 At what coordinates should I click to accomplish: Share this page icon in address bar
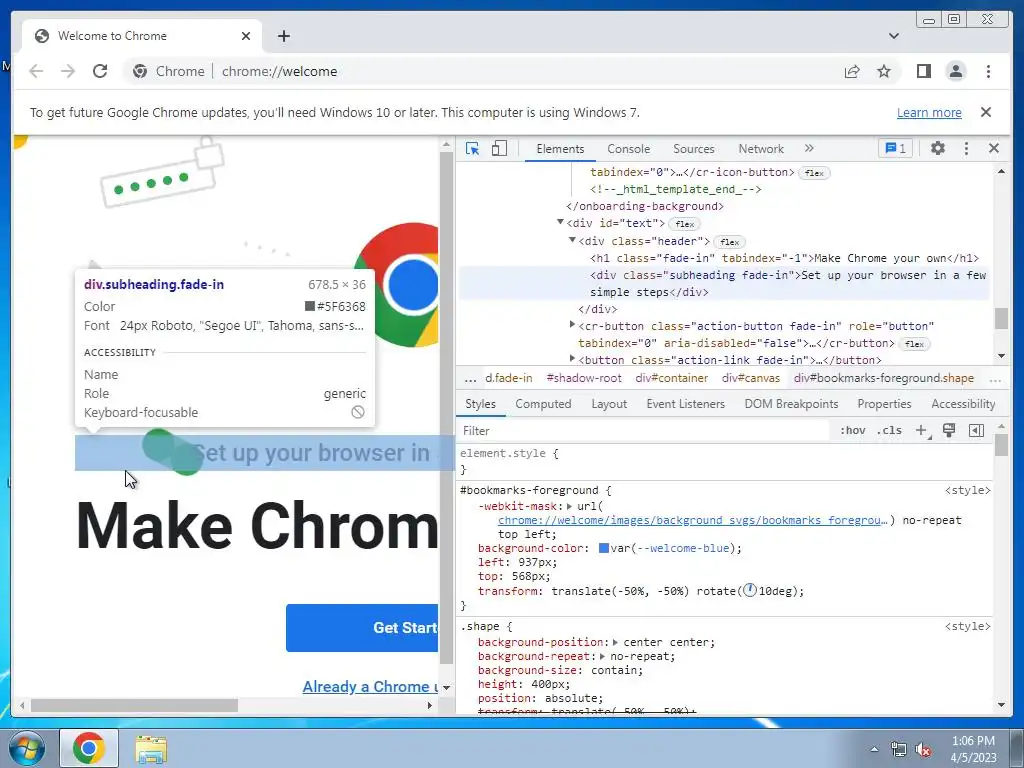(x=852, y=71)
